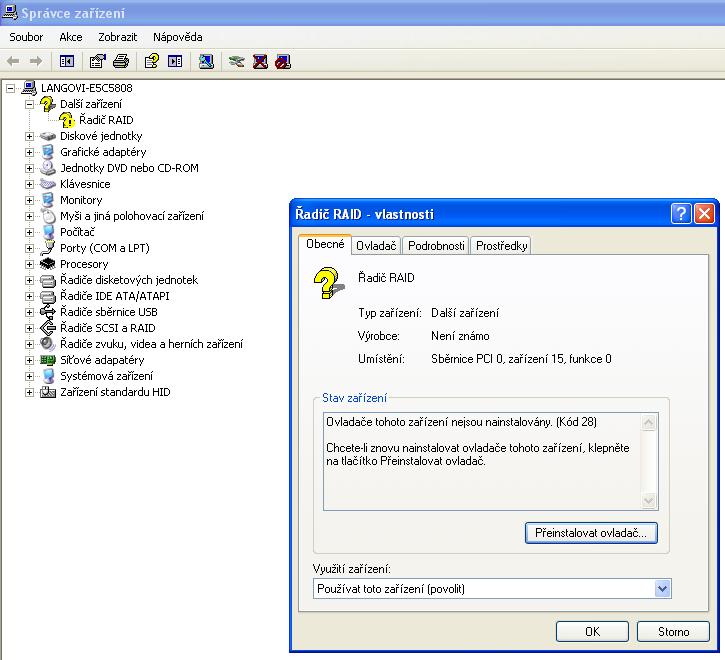Collapse the LANGOVI-E5C5808 root node
This screenshot has width=725, height=660.
click(10, 88)
